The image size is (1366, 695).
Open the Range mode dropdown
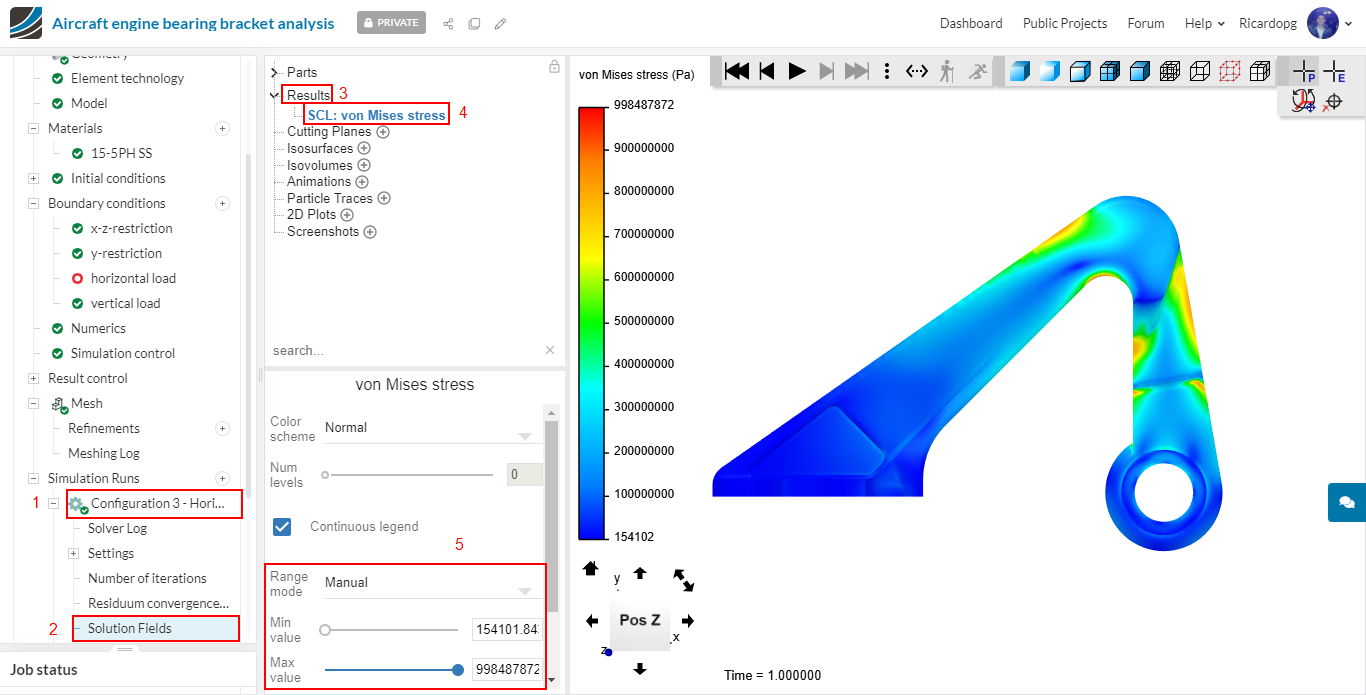(432, 583)
